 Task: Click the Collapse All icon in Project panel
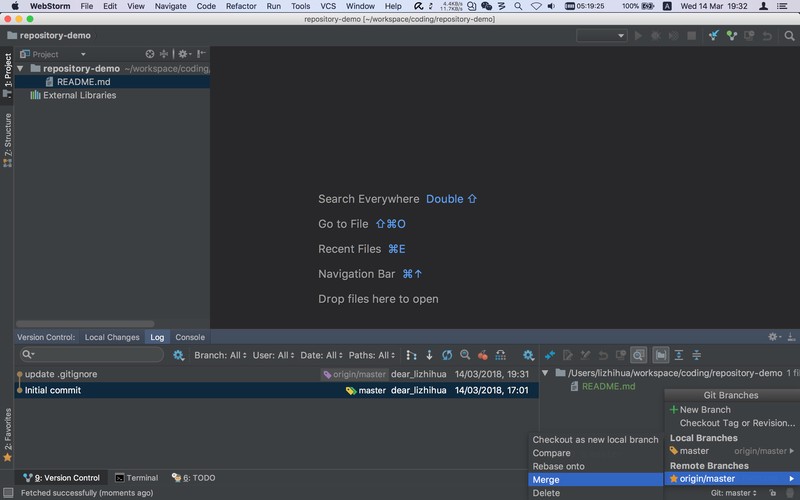click(164, 54)
